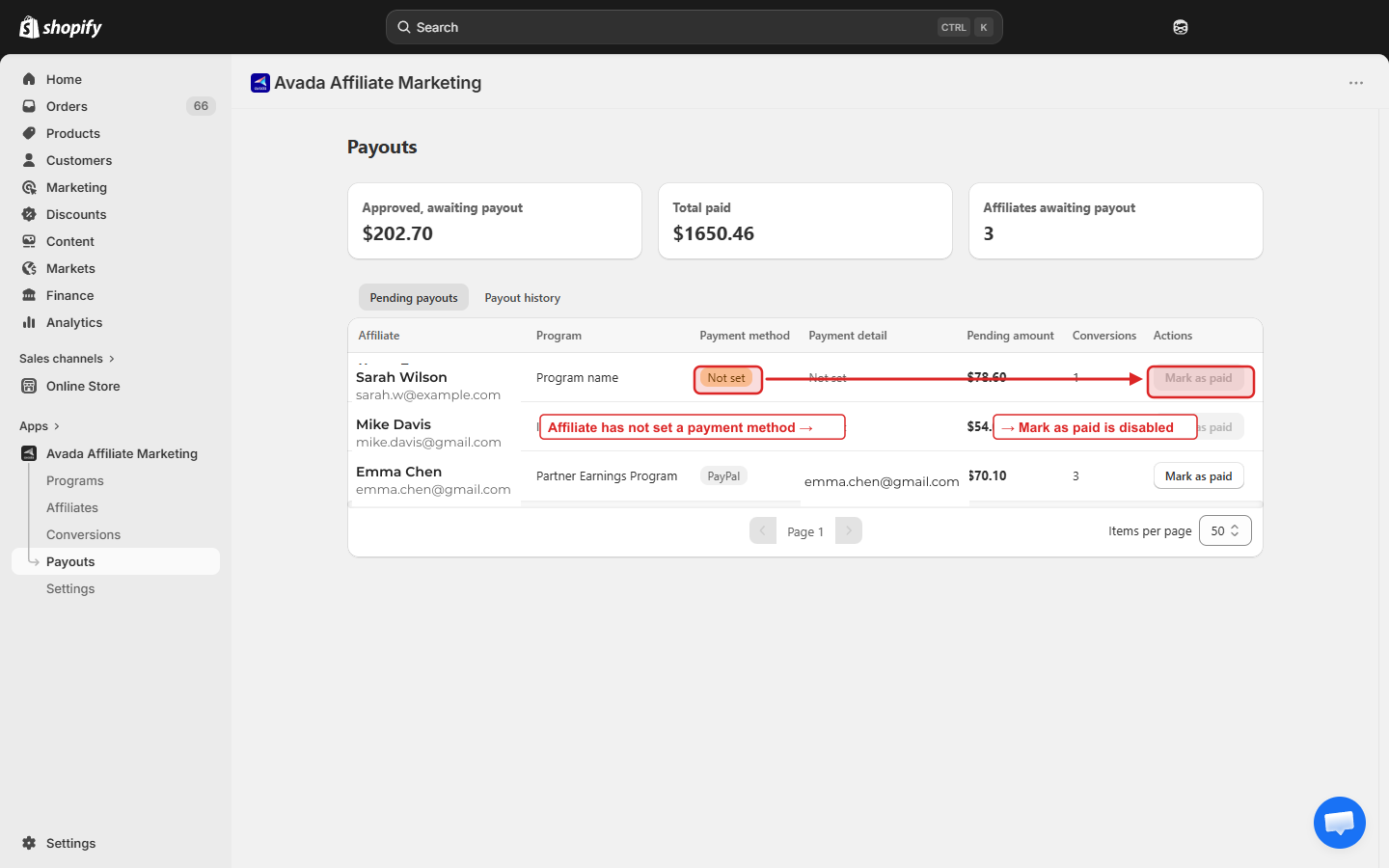Click affiliate name Mike Davis

click(394, 424)
